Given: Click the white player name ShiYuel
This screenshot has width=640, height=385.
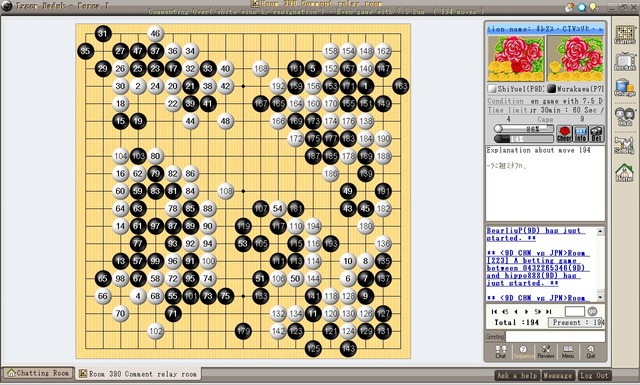Looking at the screenshot, I should tap(520, 89).
